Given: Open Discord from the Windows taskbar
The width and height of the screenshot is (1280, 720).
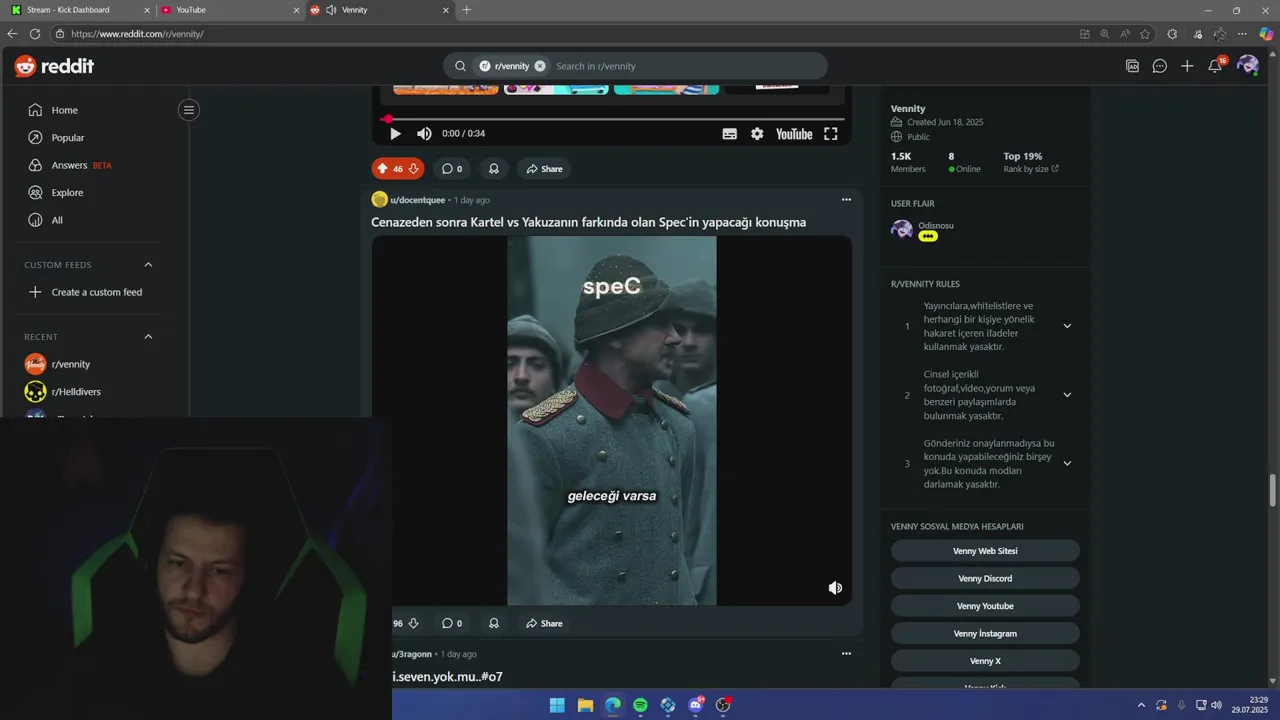Looking at the screenshot, I should click(695, 705).
